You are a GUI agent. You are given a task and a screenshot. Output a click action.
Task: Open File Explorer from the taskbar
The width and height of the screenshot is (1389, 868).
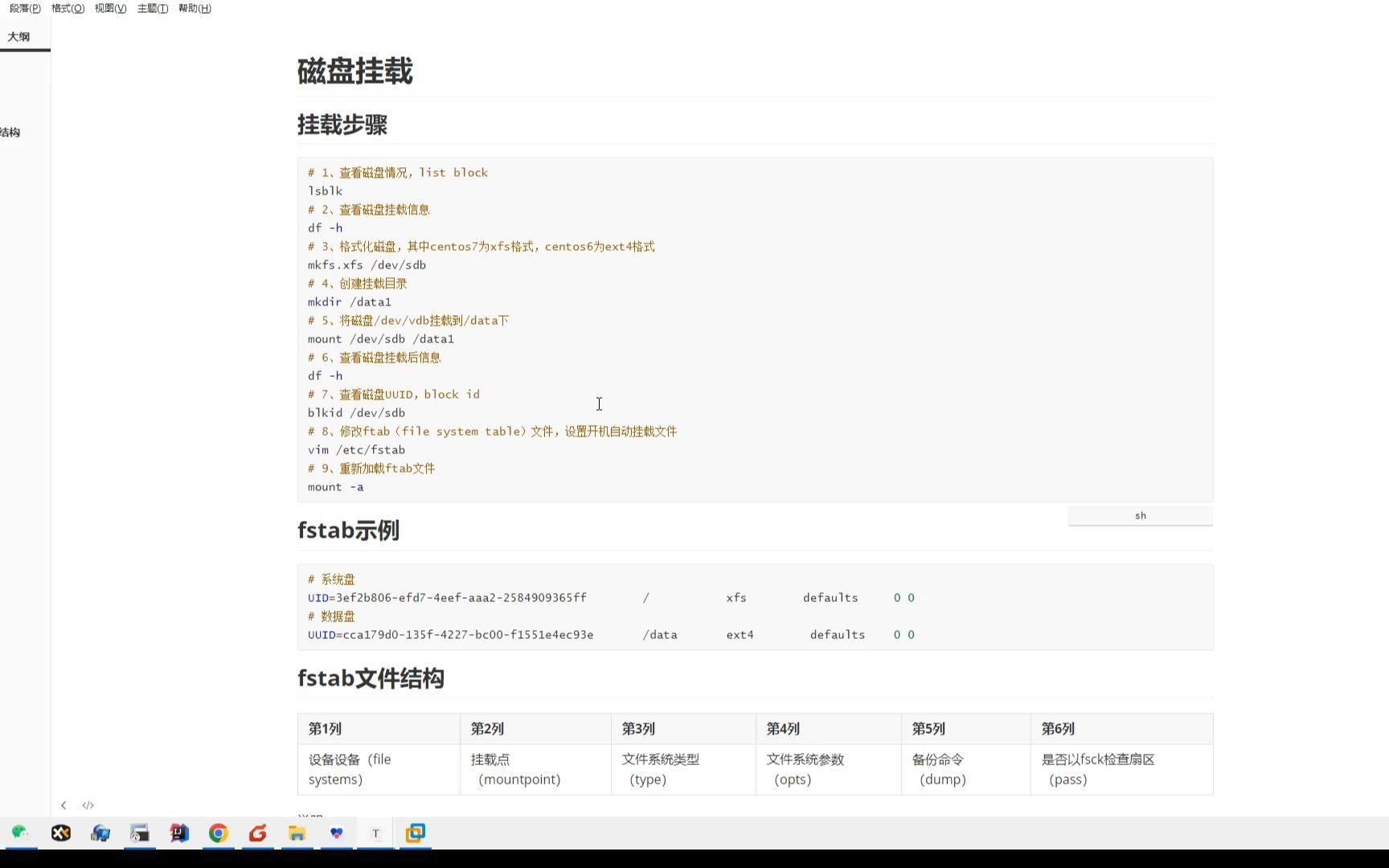tap(297, 833)
